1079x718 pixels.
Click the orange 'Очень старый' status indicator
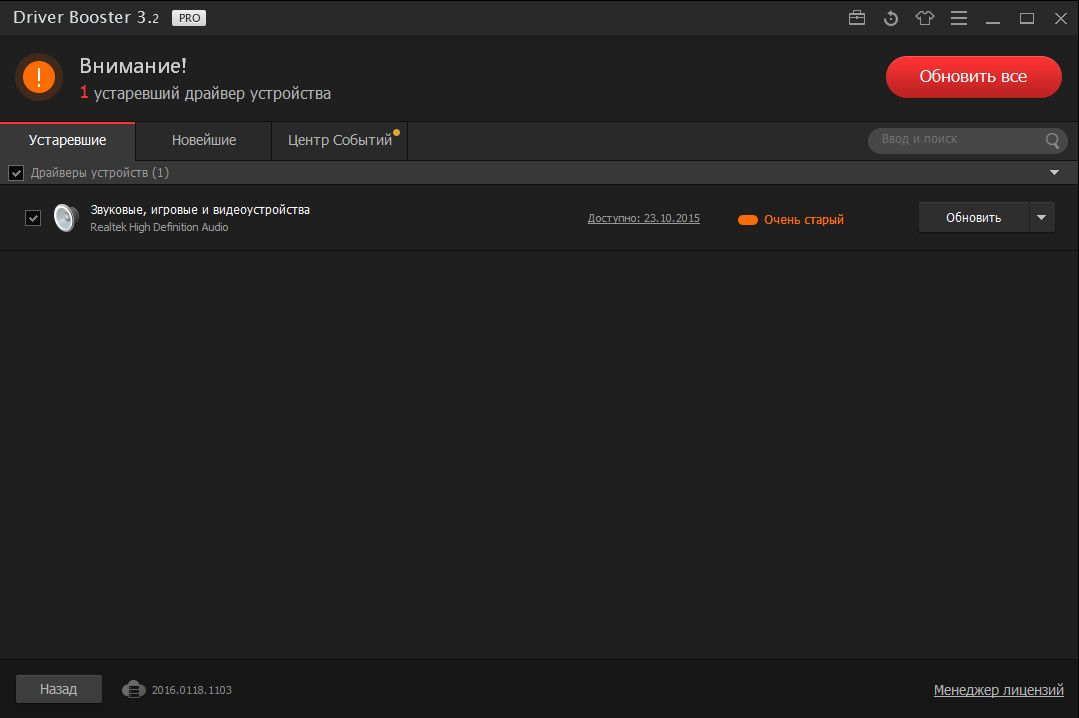pyautogui.click(x=747, y=220)
